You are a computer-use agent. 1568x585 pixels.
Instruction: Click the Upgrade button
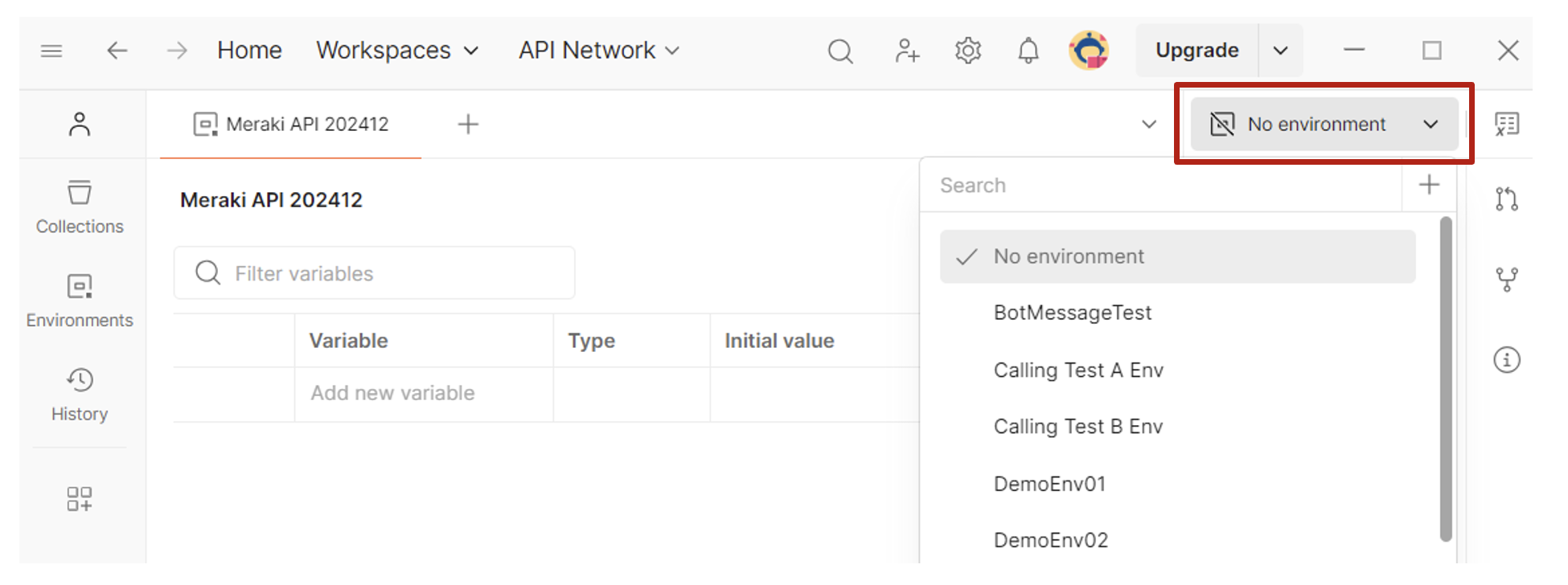pyautogui.click(x=1197, y=51)
